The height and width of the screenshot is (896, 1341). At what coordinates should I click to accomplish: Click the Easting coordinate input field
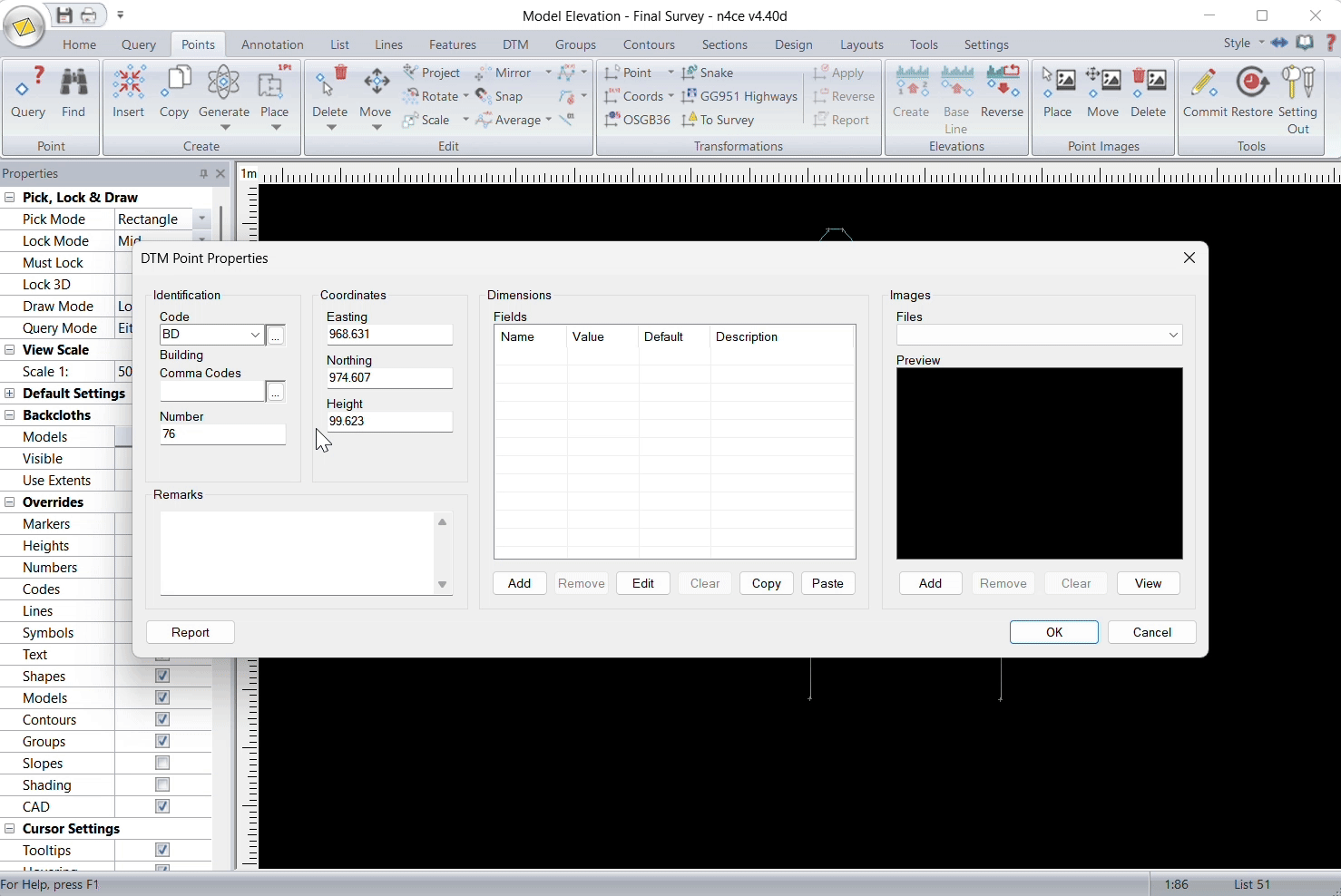pyautogui.click(x=389, y=335)
